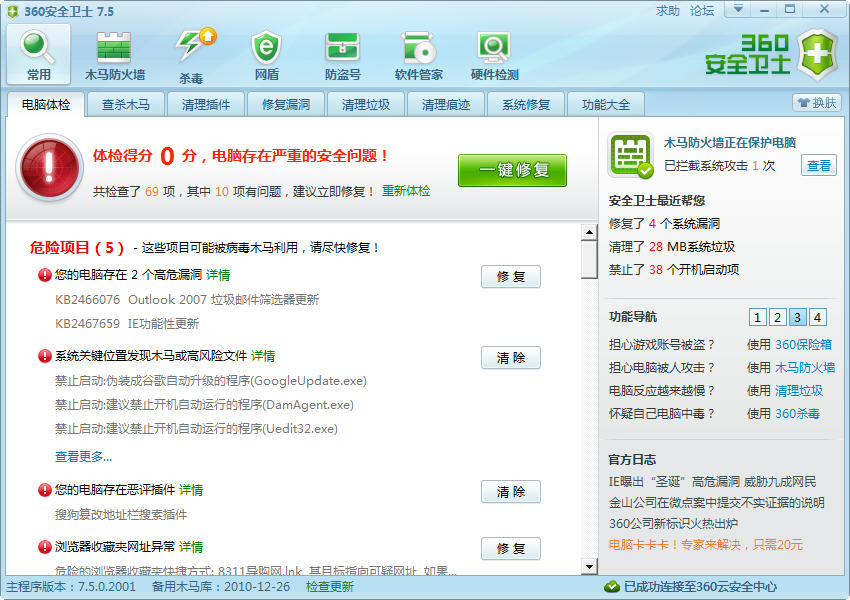Switch to the 功能大全 tab
The width and height of the screenshot is (850, 600).
click(606, 104)
